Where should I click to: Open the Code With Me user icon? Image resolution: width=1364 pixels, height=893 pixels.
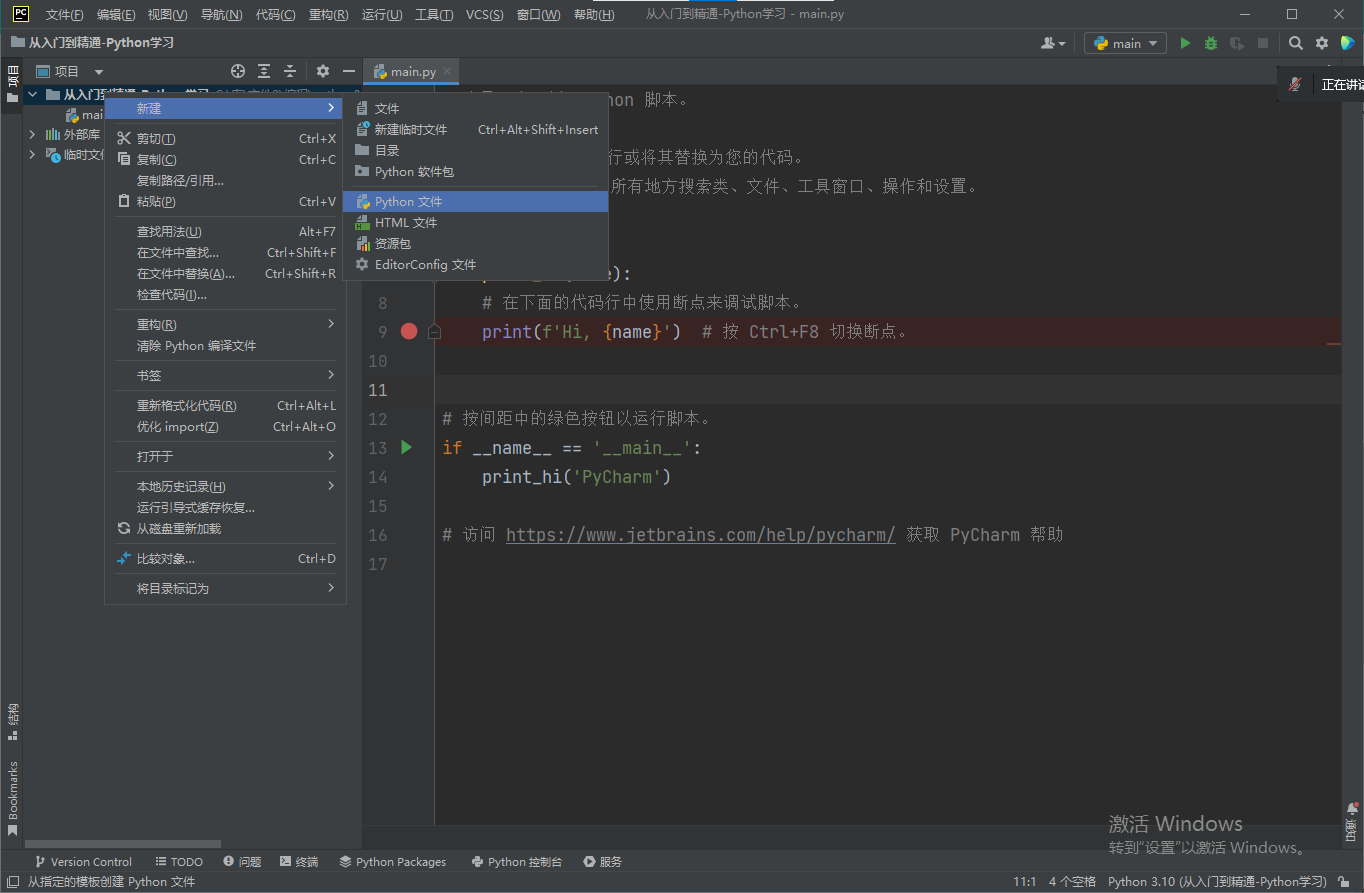pos(1052,43)
